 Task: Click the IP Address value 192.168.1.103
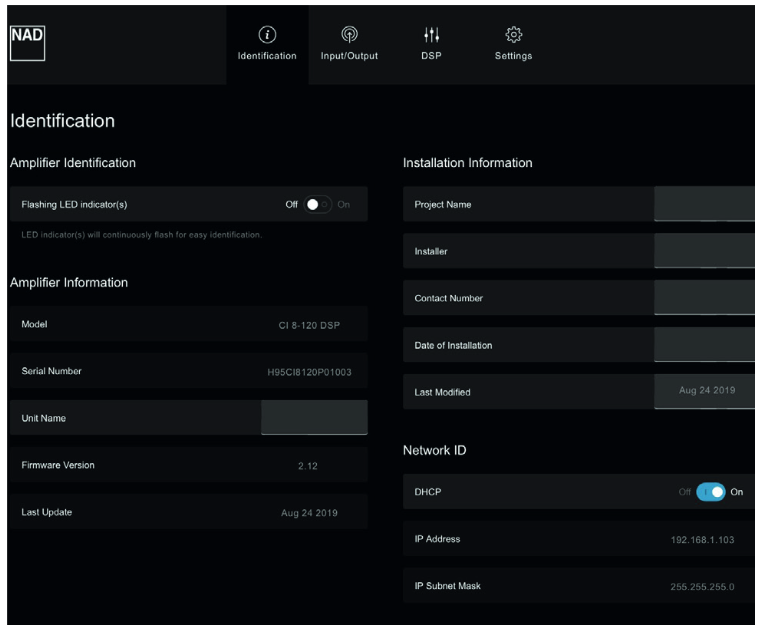702,540
